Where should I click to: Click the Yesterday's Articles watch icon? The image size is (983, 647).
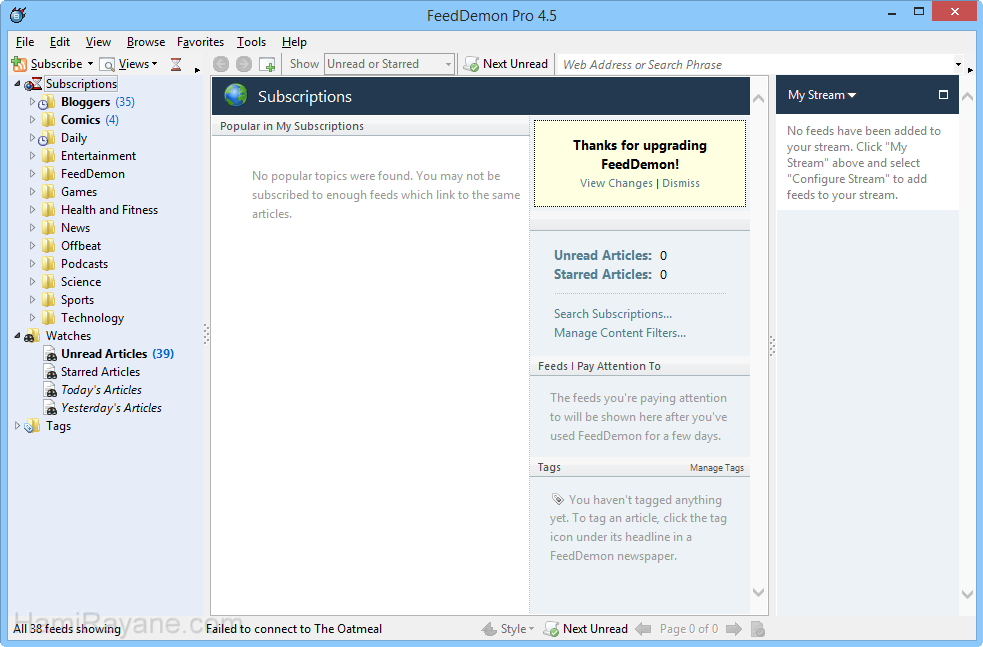[x=51, y=408]
